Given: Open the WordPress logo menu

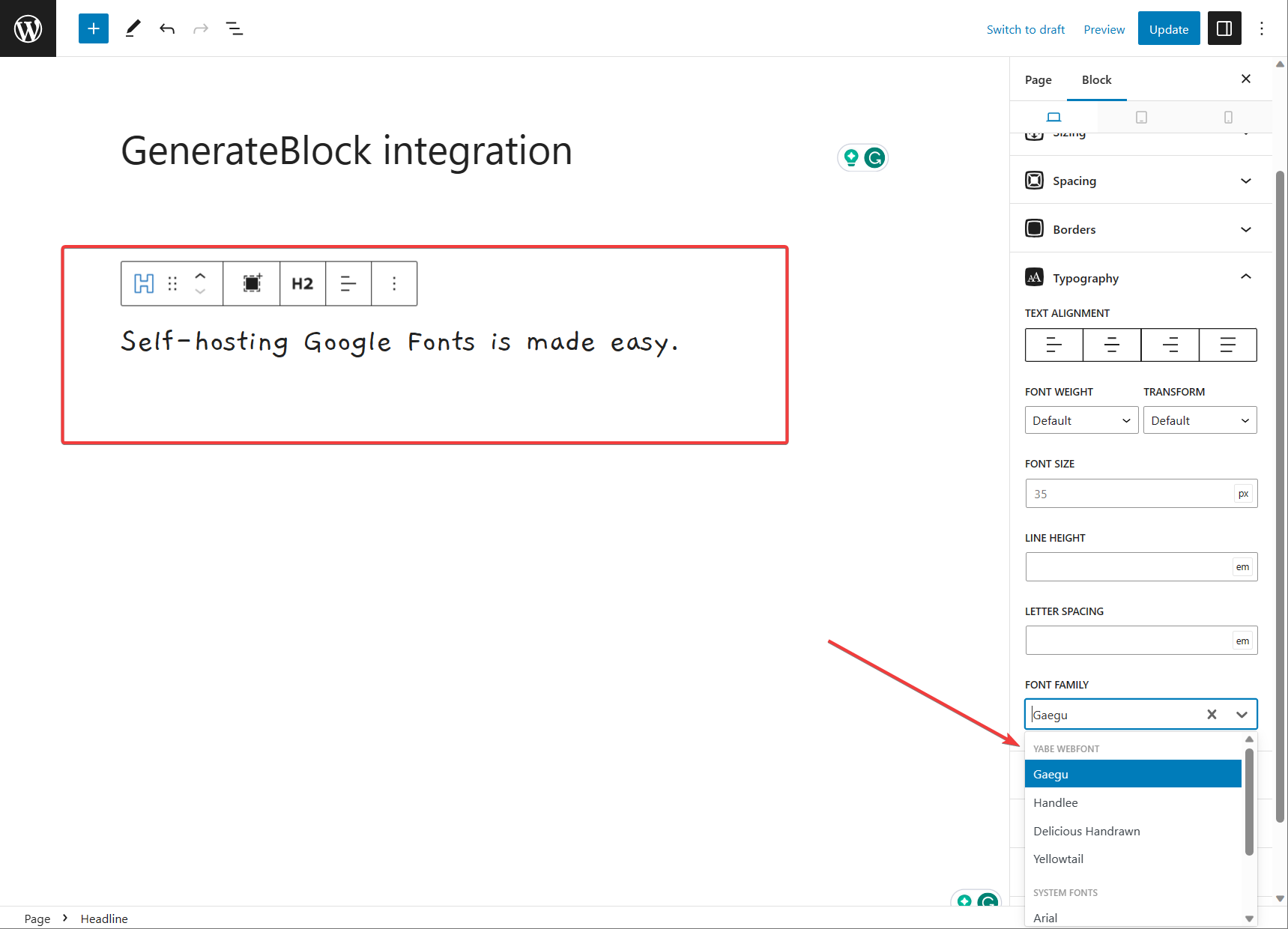Looking at the screenshot, I should tap(28, 28).
